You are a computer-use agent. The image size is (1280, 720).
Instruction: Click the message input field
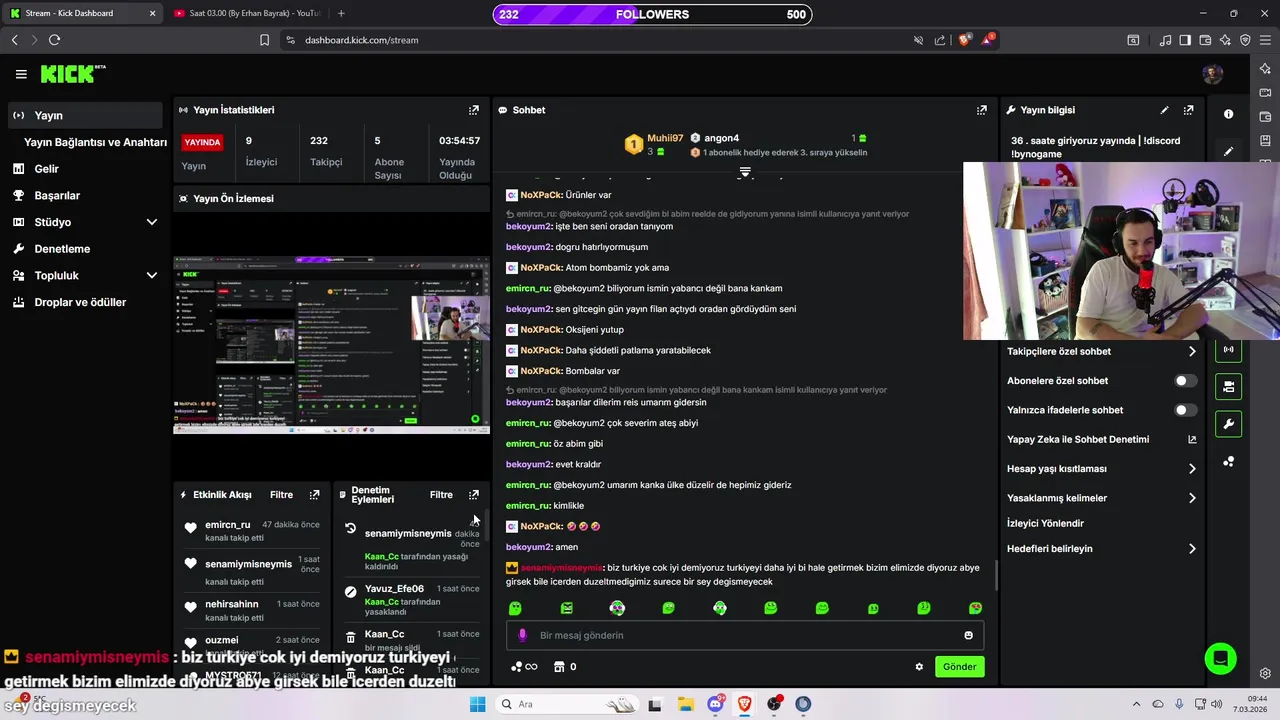coord(745,635)
